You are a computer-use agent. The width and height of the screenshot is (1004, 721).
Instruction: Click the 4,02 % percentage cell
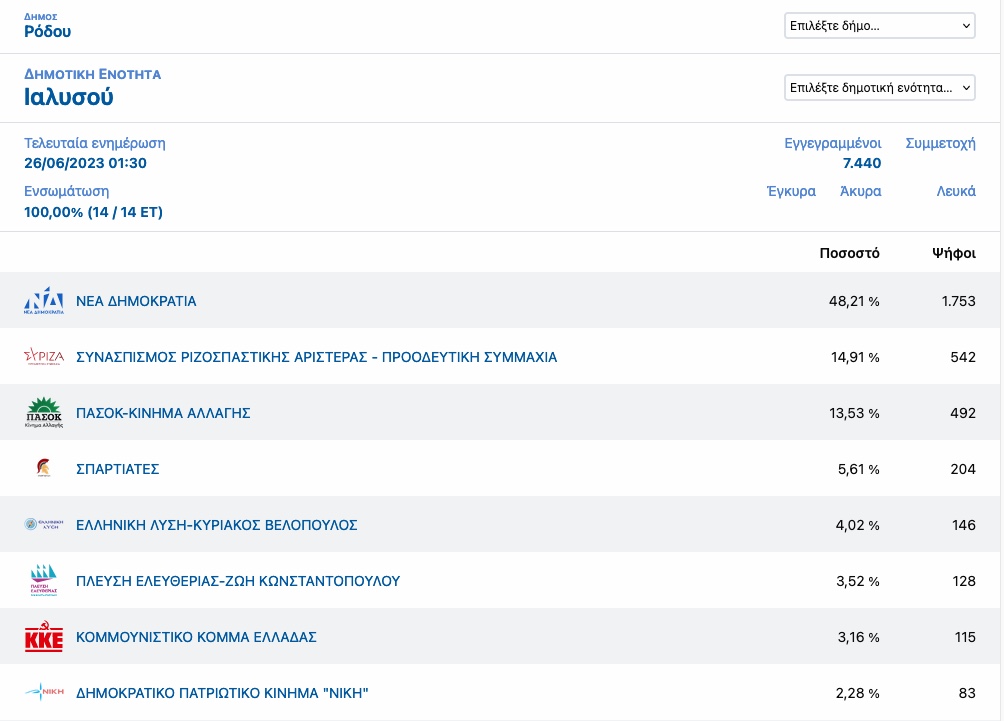coord(857,525)
